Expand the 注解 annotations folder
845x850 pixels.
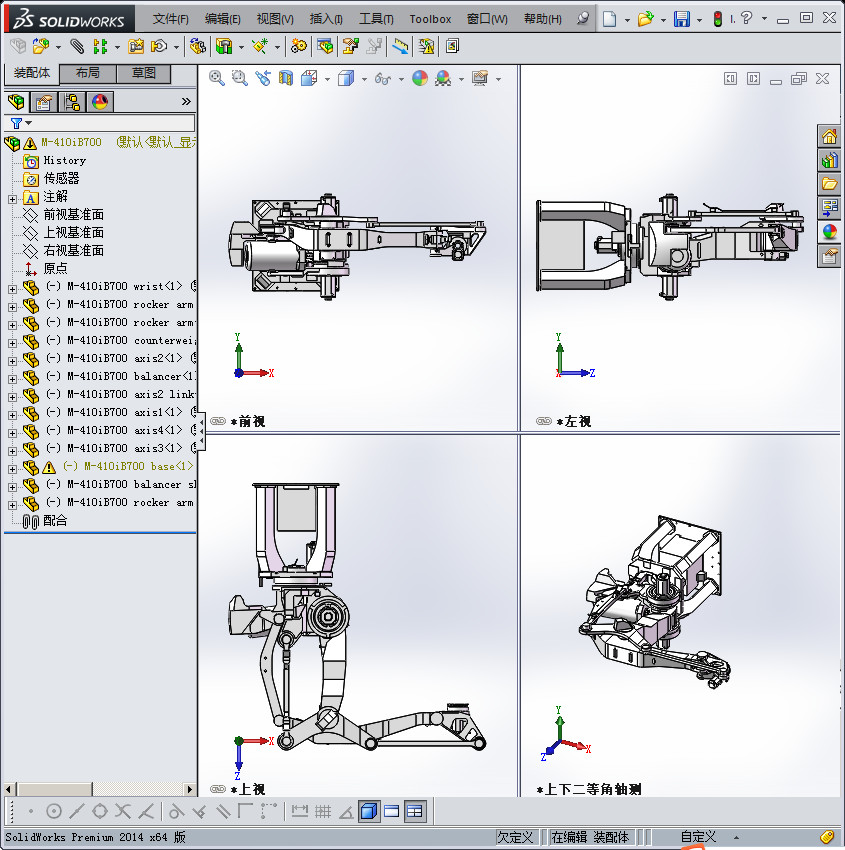pos(12,199)
